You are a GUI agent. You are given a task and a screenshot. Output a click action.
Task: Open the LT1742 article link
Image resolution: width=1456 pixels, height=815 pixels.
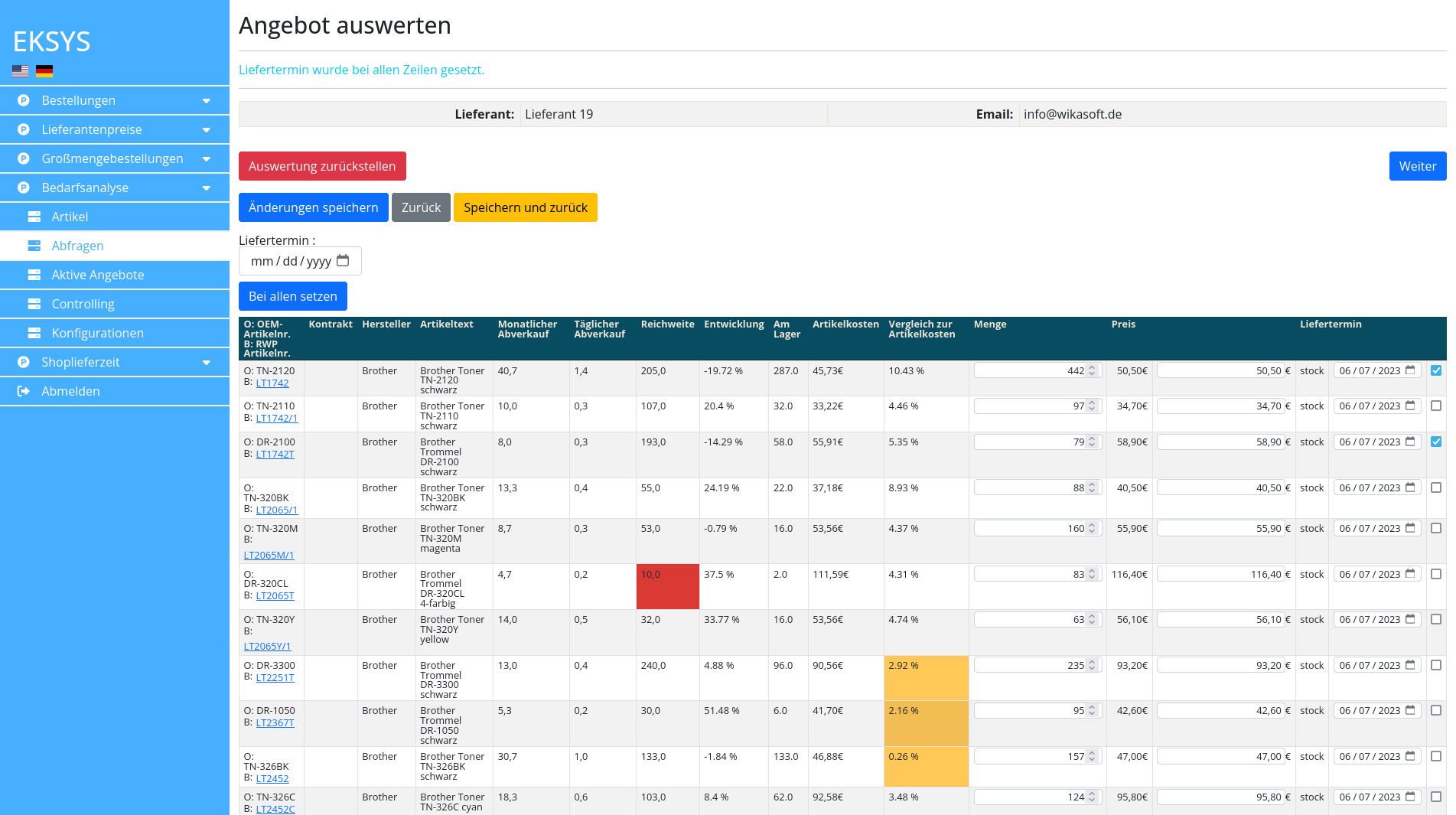coord(272,383)
